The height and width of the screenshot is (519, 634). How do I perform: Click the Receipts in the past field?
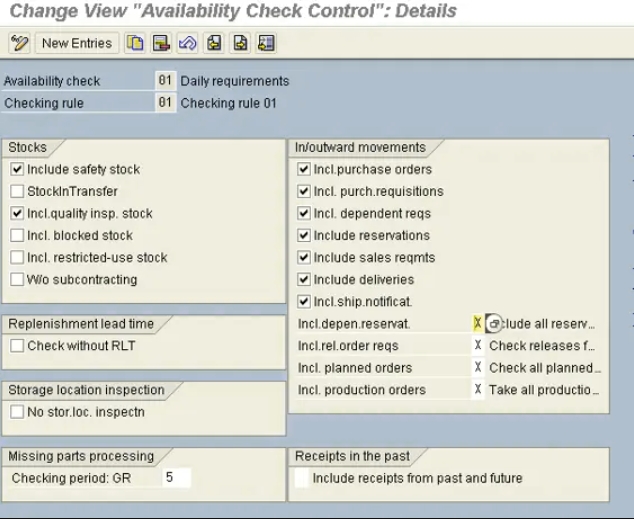pyautogui.click(x=302, y=478)
